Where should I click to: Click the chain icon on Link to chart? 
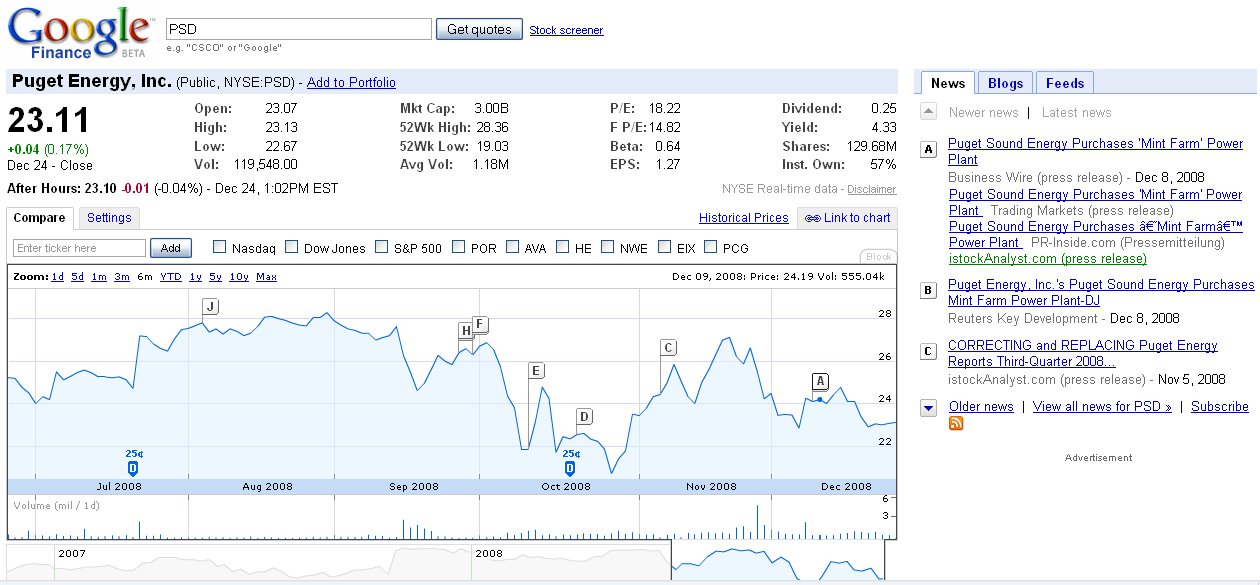812,218
